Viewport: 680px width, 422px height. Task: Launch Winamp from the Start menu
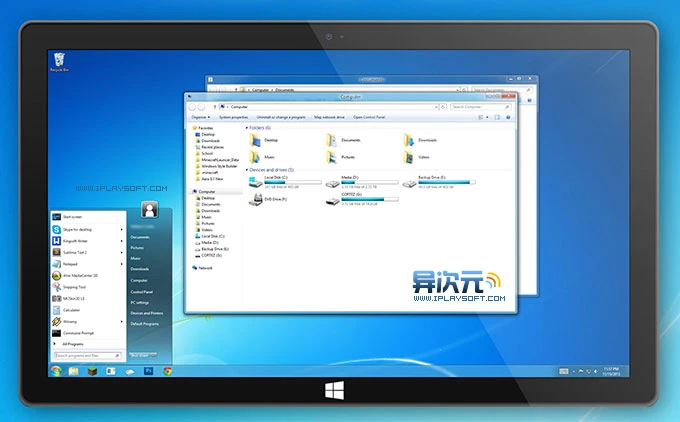[x=87, y=321]
